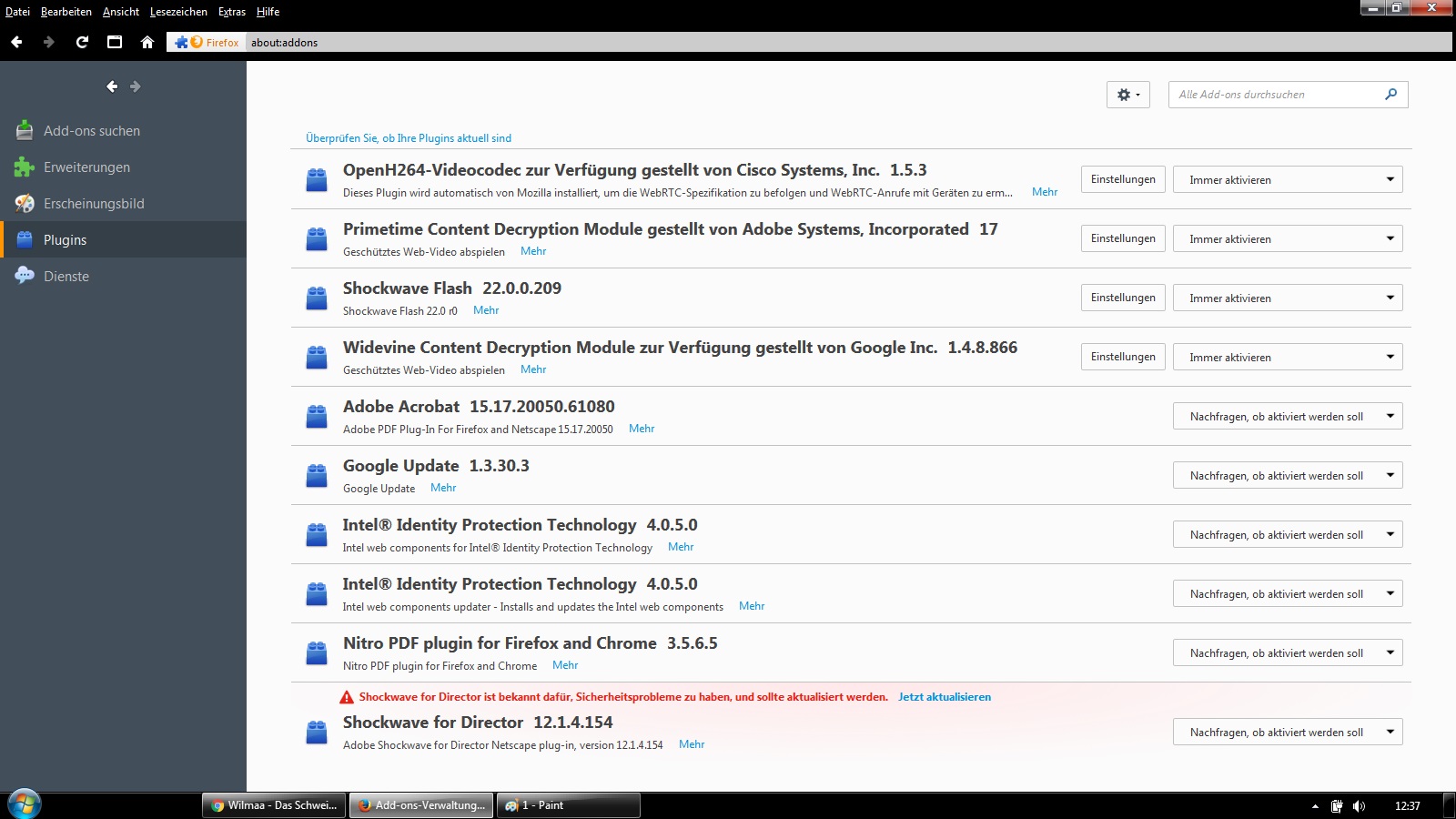The width and height of the screenshot is (1456, 819).
Task: Click the Nitro PDF plugin icon
Action: 317,653
